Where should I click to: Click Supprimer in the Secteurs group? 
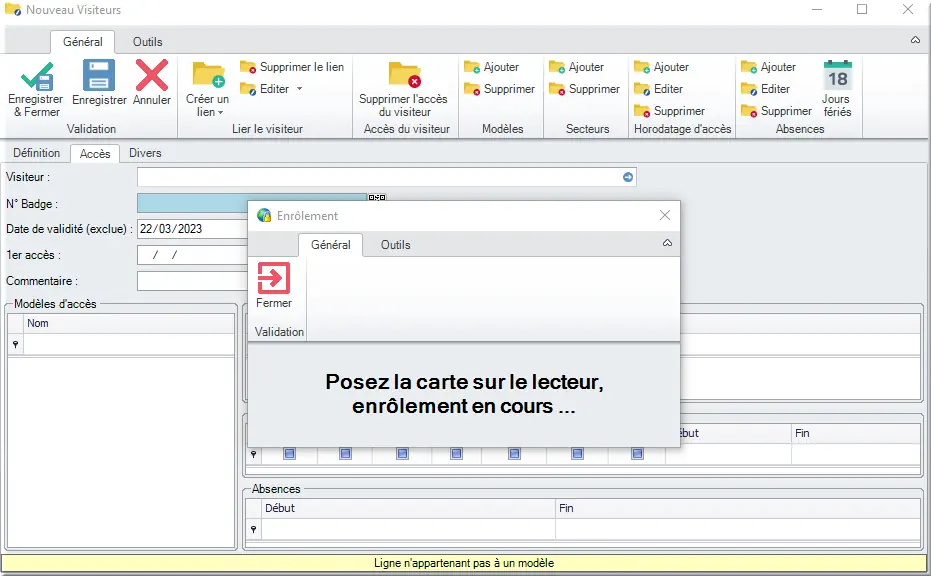click(x=584, y=88)
